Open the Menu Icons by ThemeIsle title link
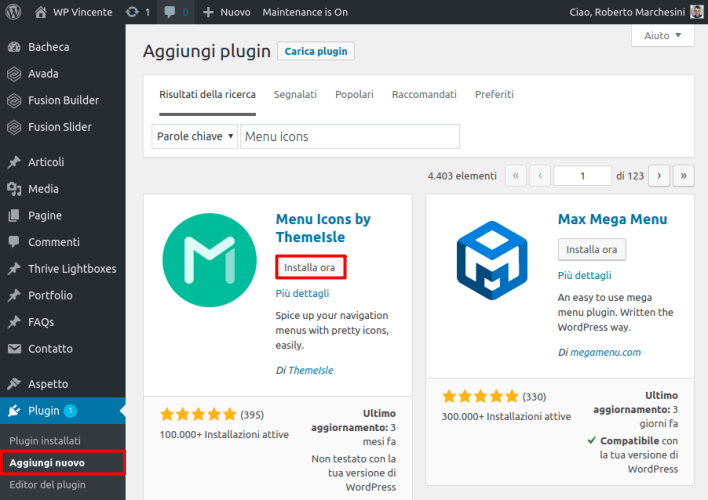This screenshot has width=708, height=500. (x=323, y=228)
